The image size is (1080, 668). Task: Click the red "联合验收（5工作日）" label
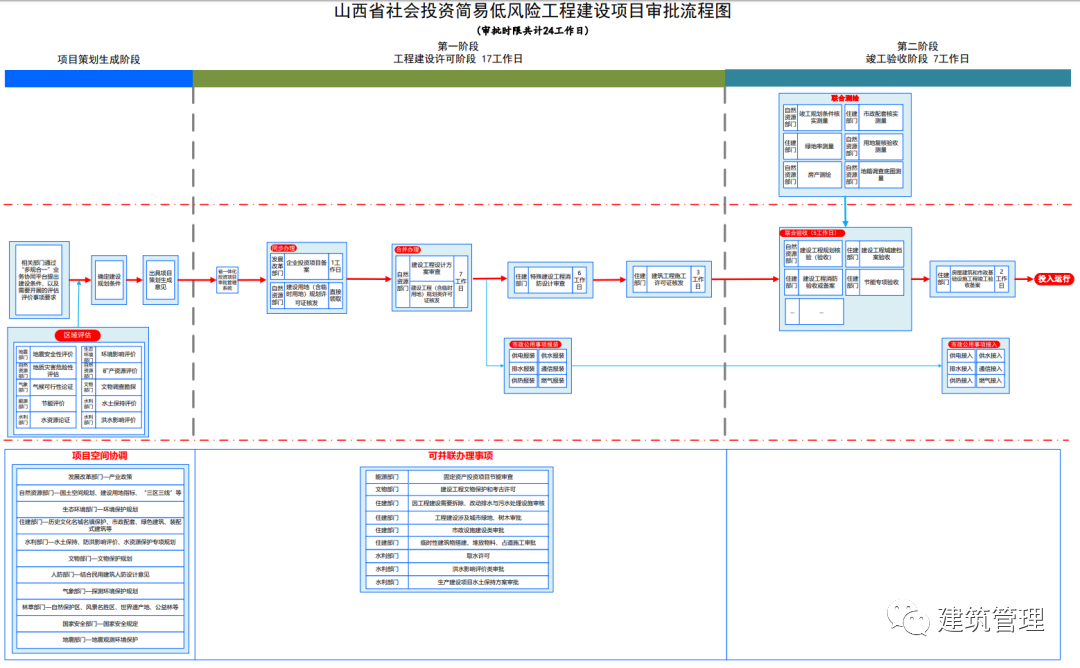(x=811, y=233)
